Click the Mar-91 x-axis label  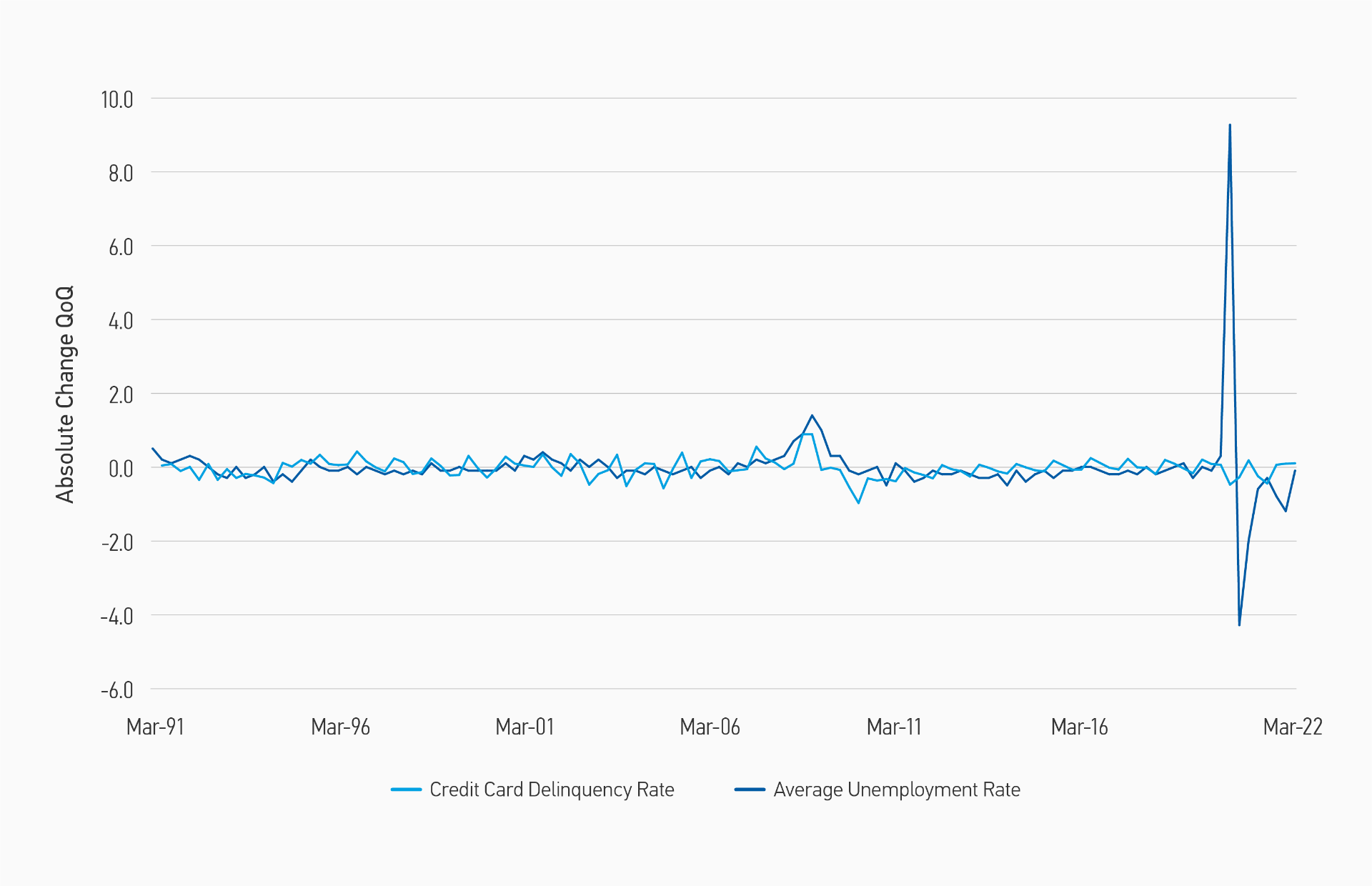pos(155,727)
